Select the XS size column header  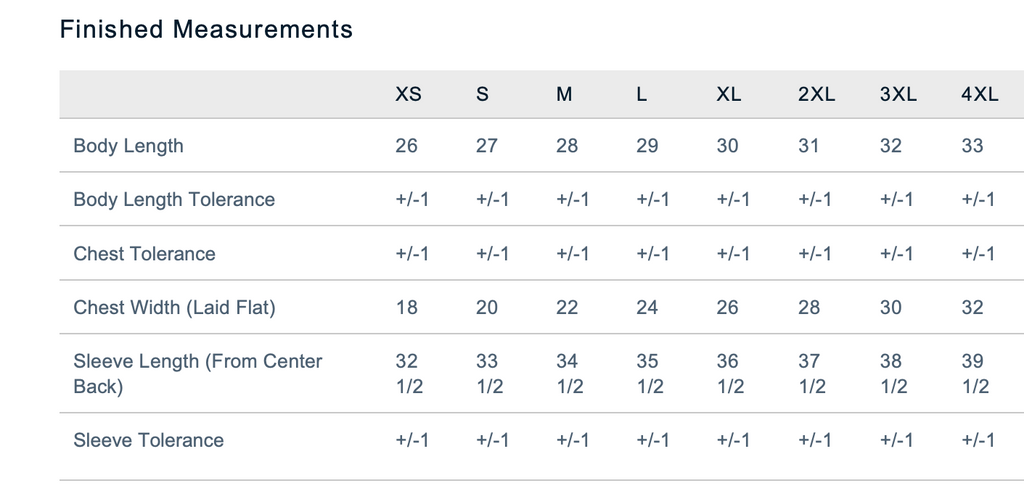[x=408, y=95]
